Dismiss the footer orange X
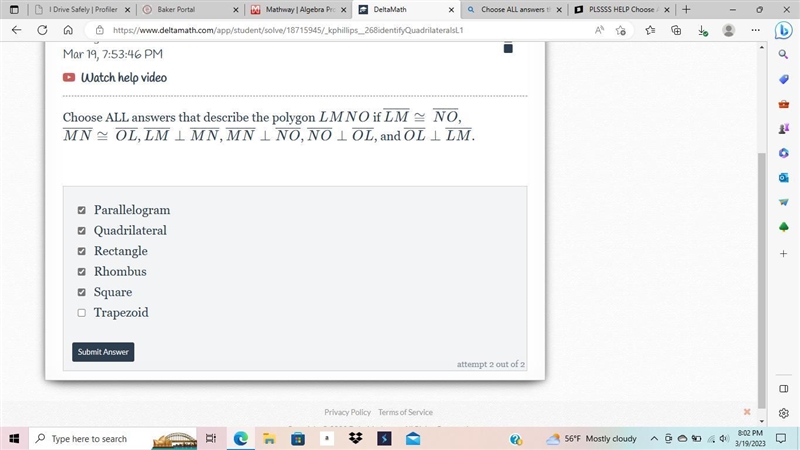Screen dimensions: 800x450 tap(747, 412)
